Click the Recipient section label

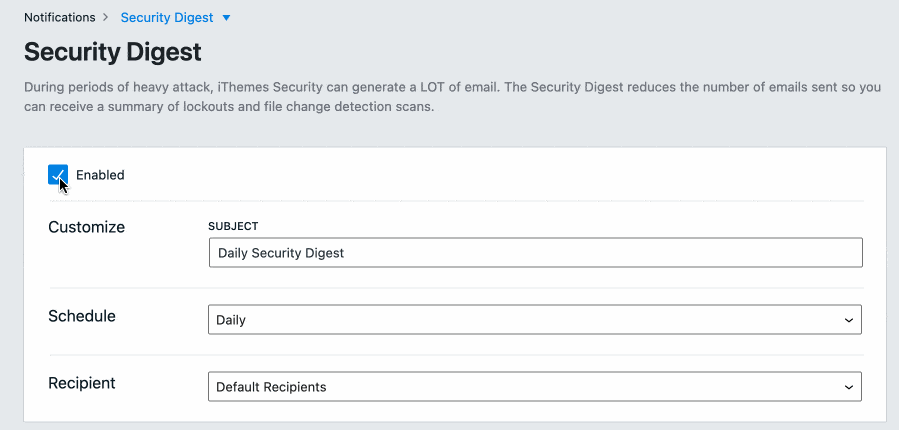[x=82, y=383]
